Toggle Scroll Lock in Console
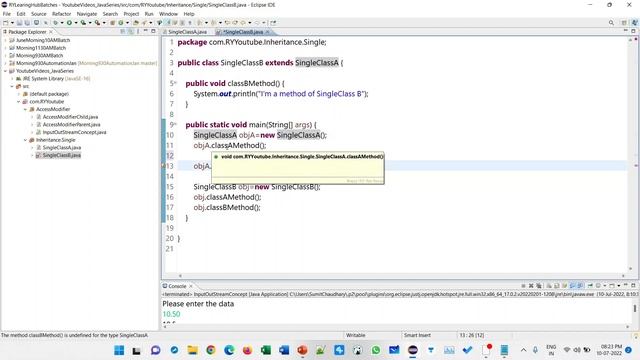The width and height of the screenshot is (640, 360). 556,286
